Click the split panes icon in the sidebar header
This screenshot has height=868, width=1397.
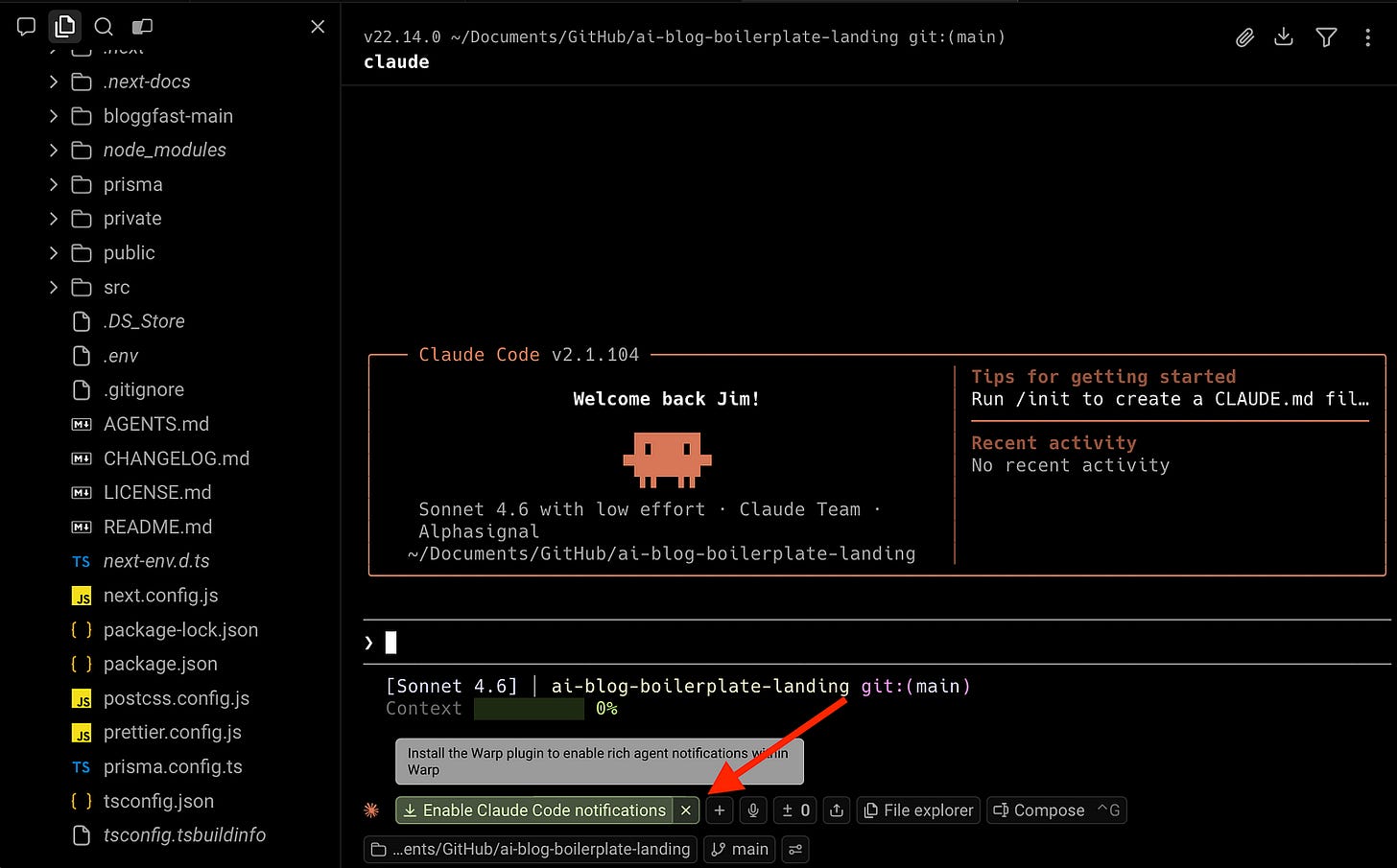[142, 27]
